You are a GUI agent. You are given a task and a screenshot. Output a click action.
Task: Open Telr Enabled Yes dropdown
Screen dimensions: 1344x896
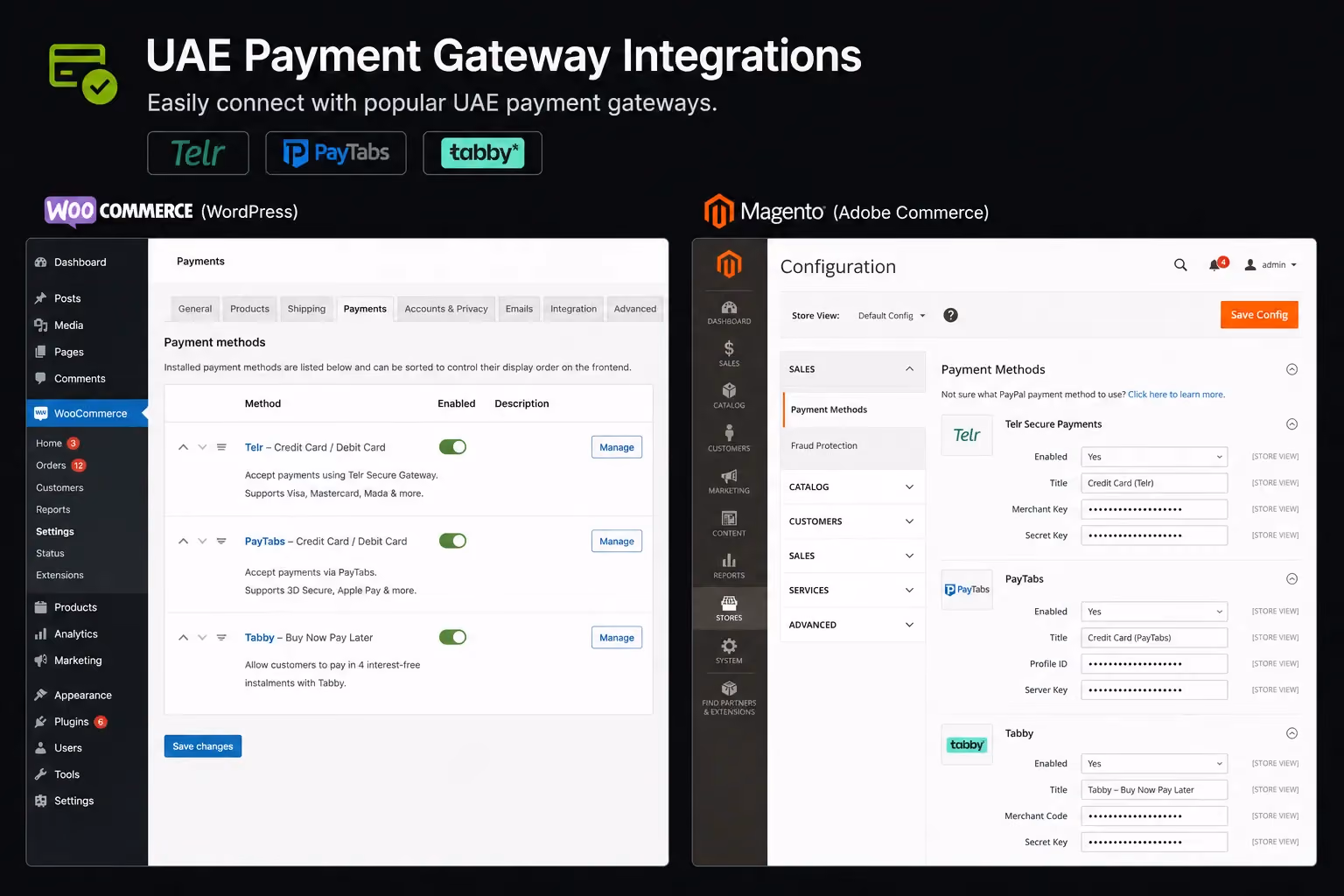1154,457
